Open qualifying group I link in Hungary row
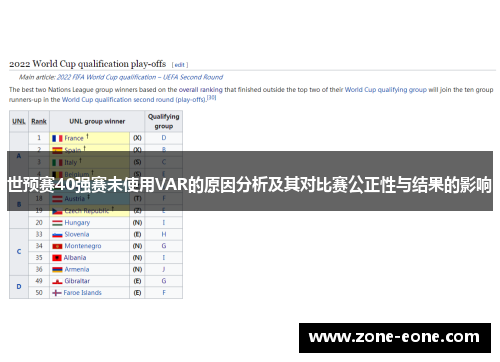The image size is (500, 362). click(164, 222)
